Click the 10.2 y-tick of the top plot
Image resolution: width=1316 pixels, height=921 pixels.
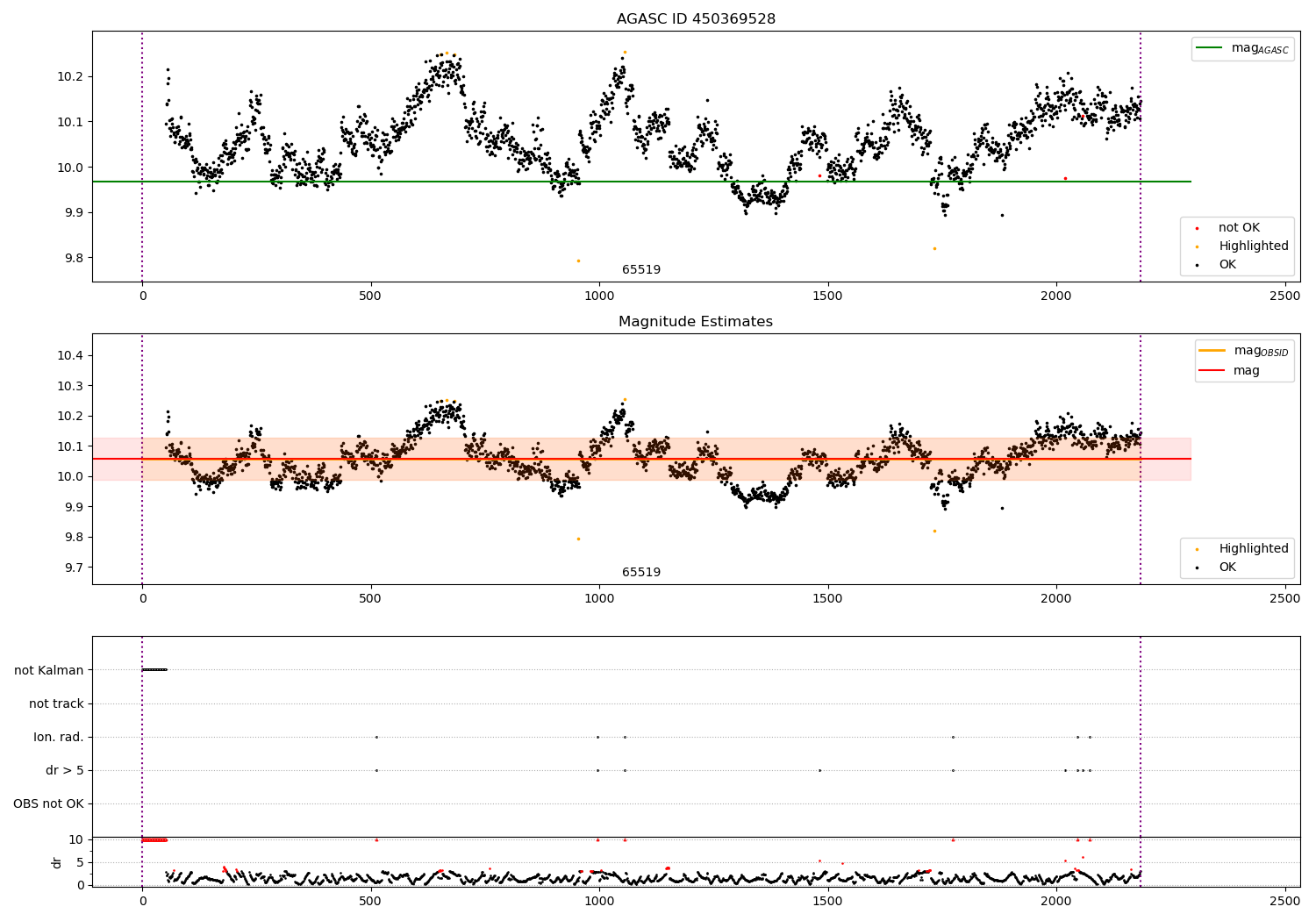click(70, 76)
